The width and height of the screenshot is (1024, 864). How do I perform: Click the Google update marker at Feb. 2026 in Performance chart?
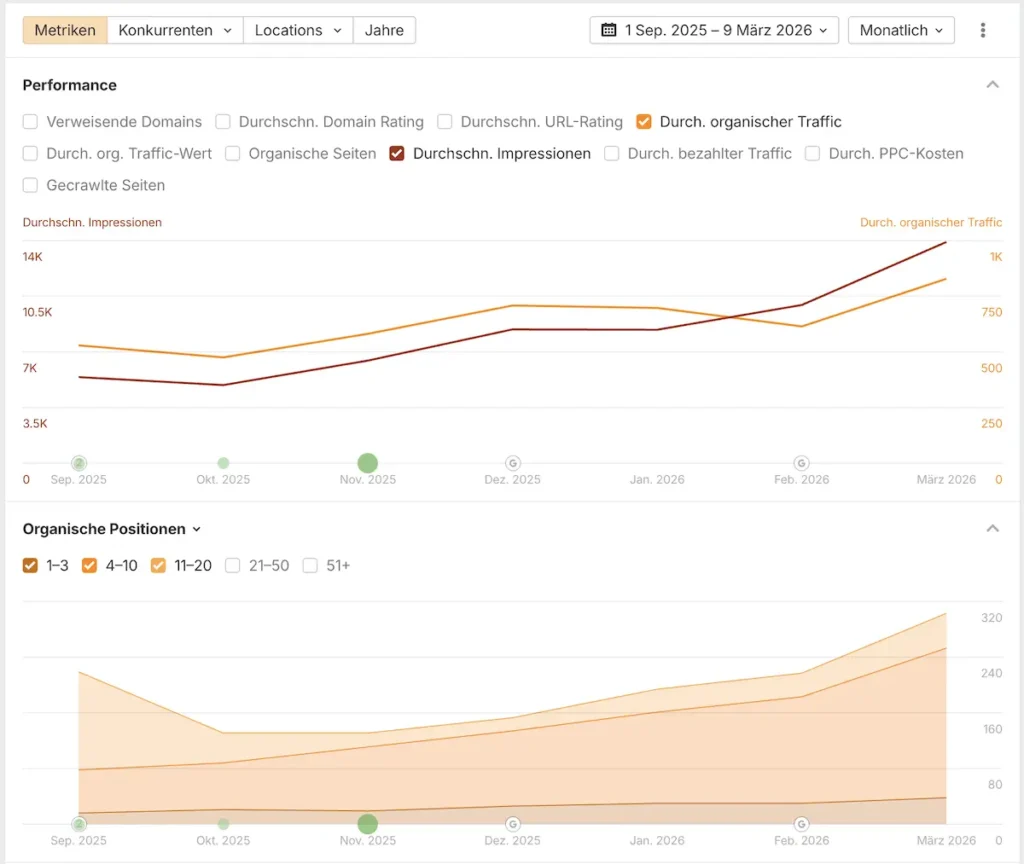tap(801, 463)
